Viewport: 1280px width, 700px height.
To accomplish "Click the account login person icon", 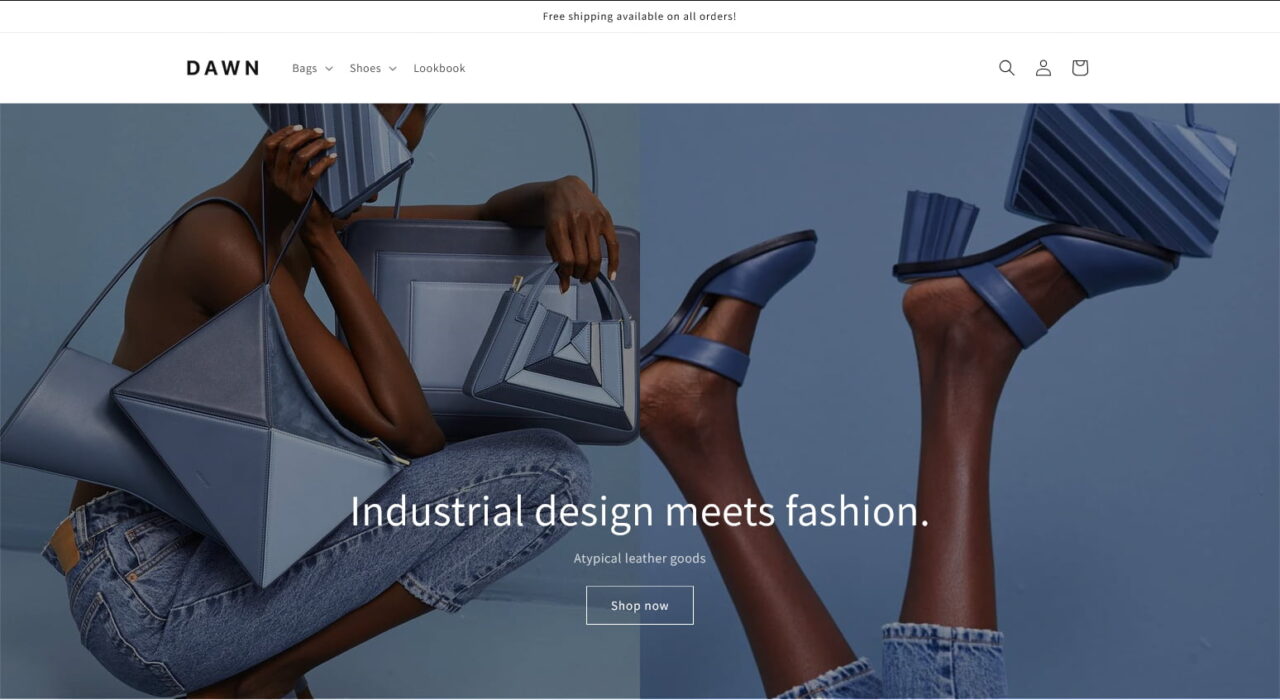I will pyautogui.click(x=1043, y=68).
